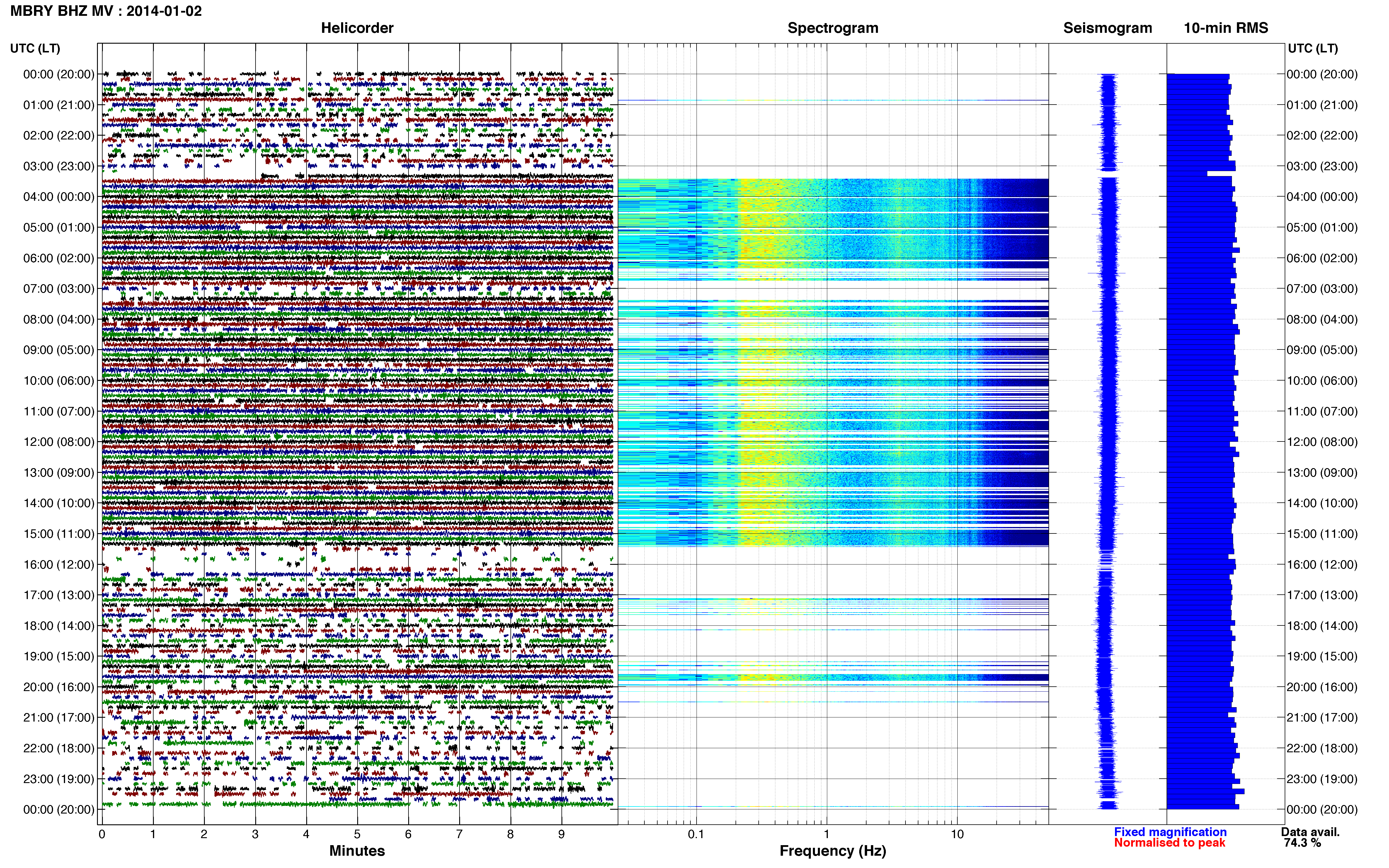Click the right-axis '16:00 (12:00)' time label

pyautogui.click(x=1322, y=564)
